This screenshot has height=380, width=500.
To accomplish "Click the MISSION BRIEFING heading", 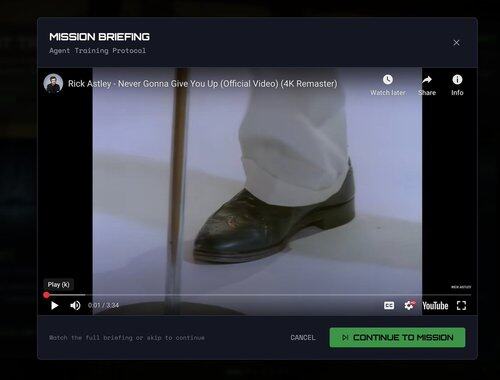I will click(99, 37).
